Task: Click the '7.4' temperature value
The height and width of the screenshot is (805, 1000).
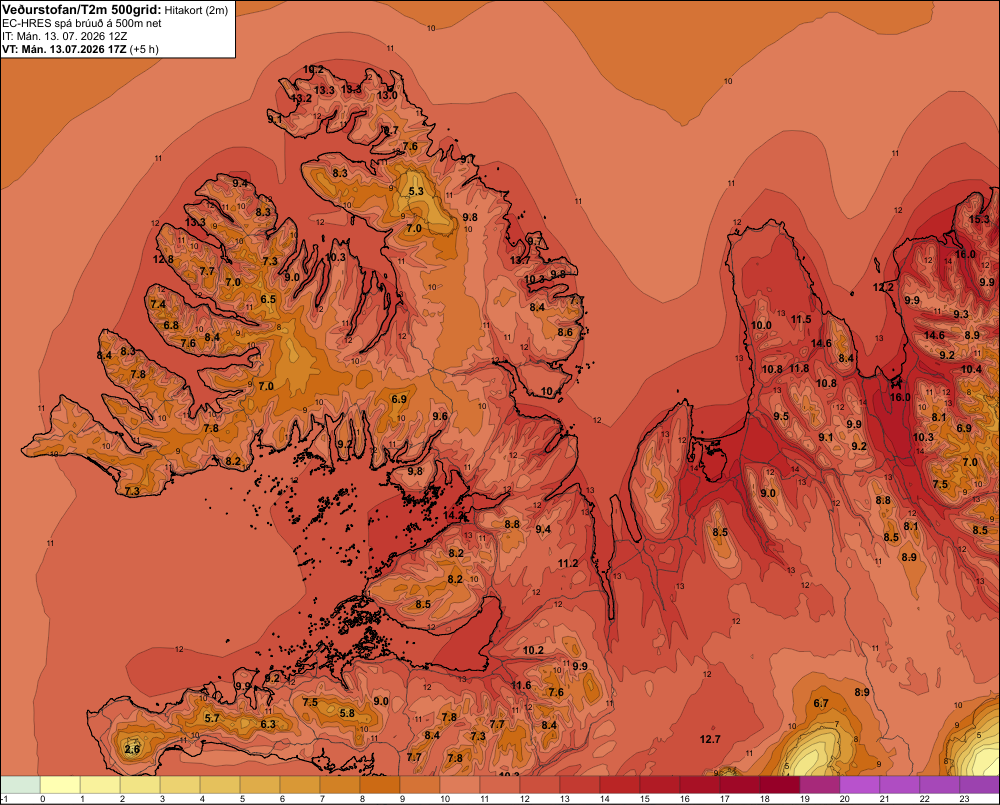Action: (x=158, y=304)
